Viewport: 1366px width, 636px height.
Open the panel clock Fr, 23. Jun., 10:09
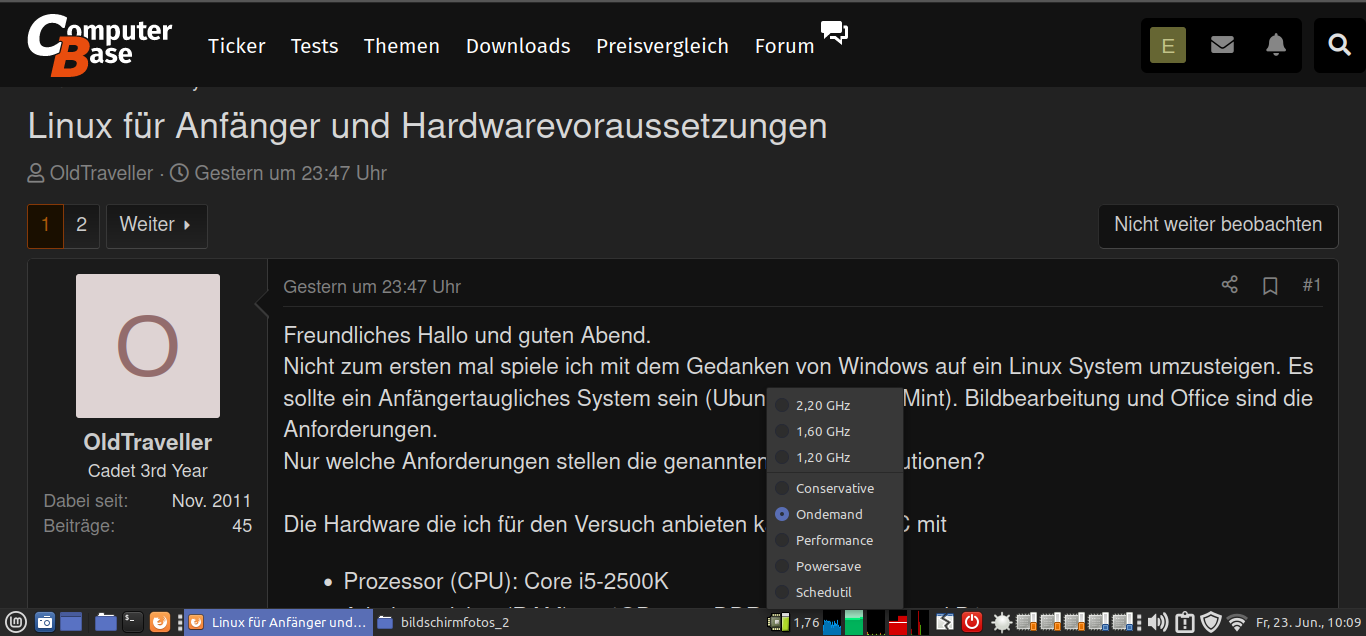pyautogui.click(x=1309, y=623)
